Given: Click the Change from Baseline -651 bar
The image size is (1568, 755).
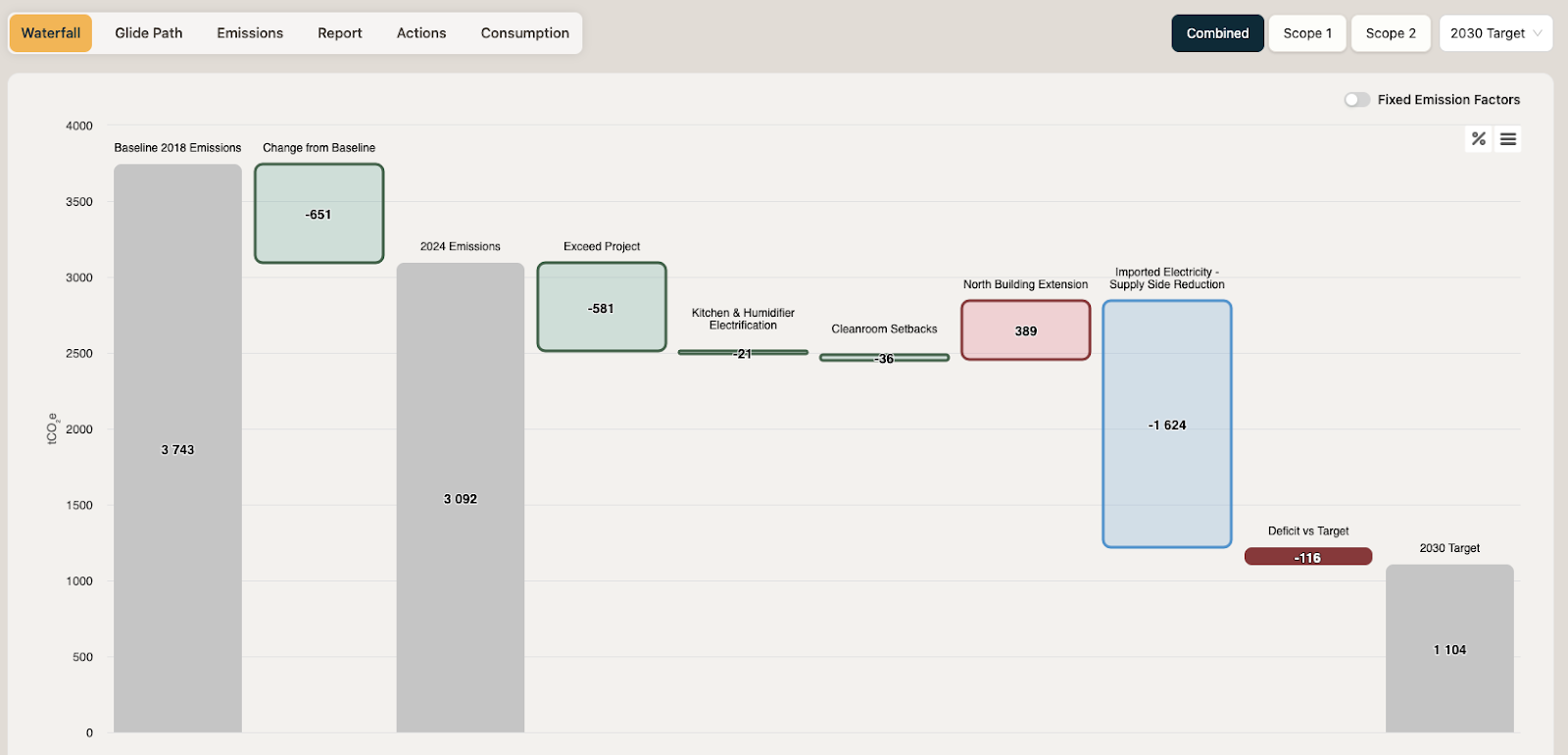Looking at the screenshot, I should coord(318,214).
